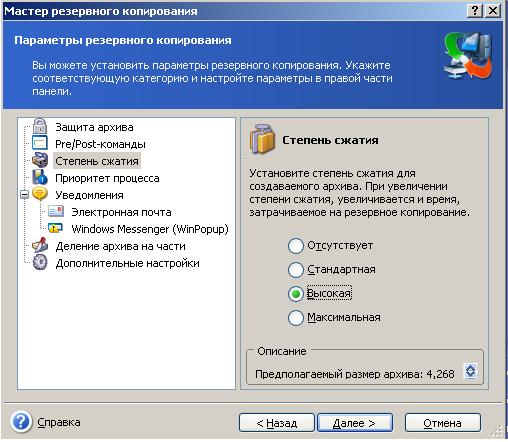Click the padlock icon beside Защита архива
The image size is (508, 442).
click(40, 126)
